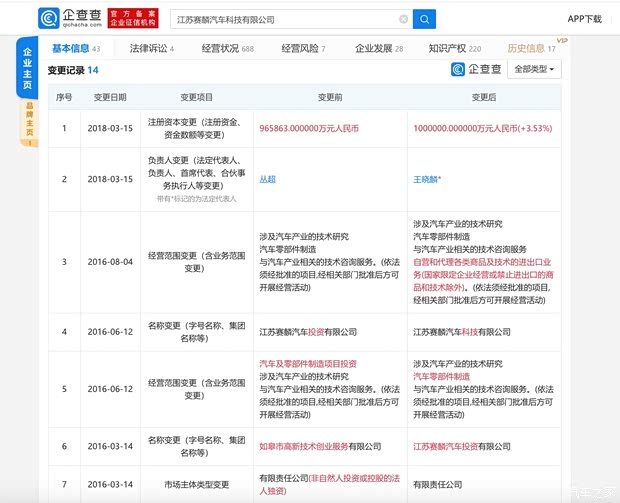This screenshot has height=503, width=620.
Task: Click the Qichacha logo in the header
Action: 71,19
